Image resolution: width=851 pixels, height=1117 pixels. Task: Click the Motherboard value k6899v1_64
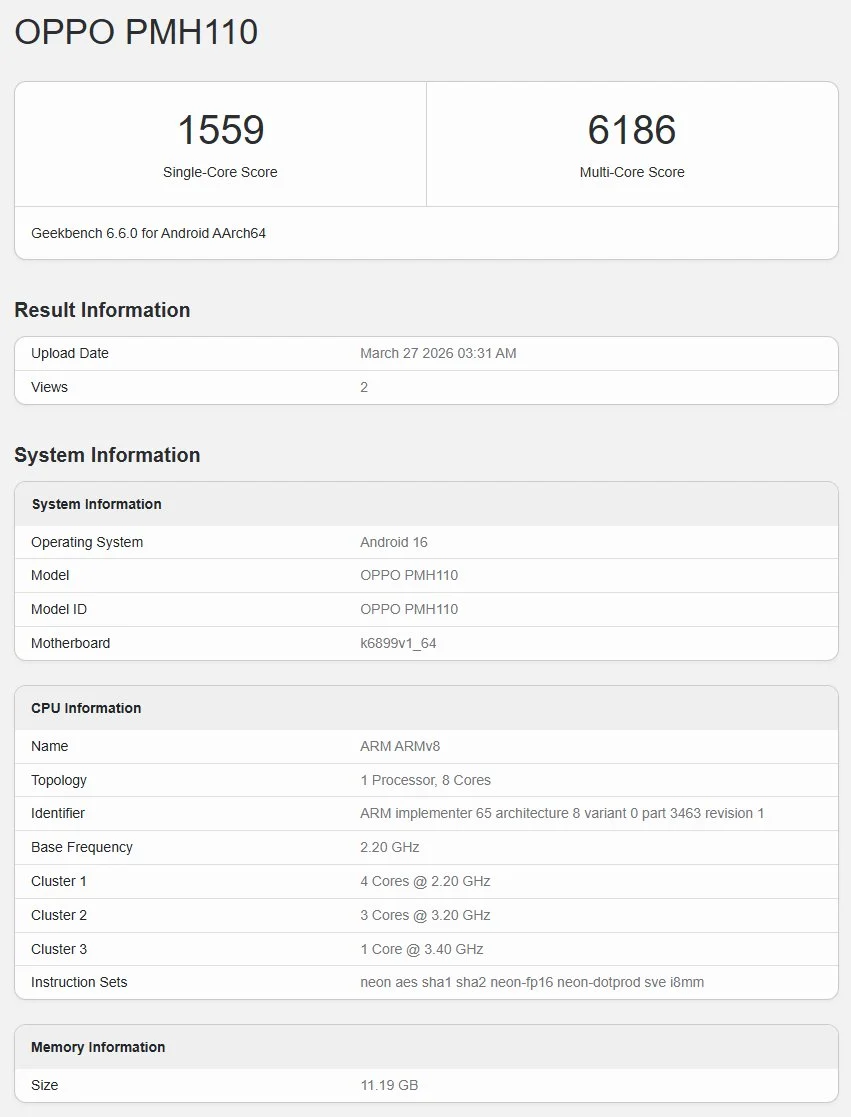coord(399,643)
